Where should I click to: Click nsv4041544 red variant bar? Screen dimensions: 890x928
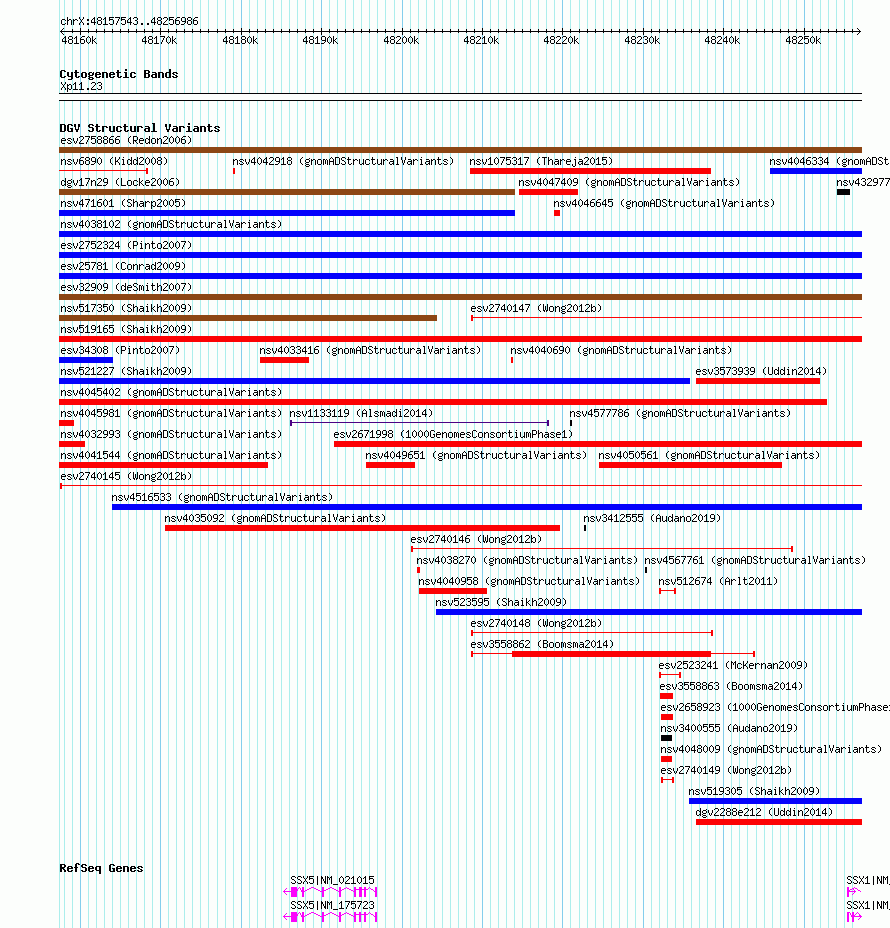pyautogui.click(x=163, y=465)
